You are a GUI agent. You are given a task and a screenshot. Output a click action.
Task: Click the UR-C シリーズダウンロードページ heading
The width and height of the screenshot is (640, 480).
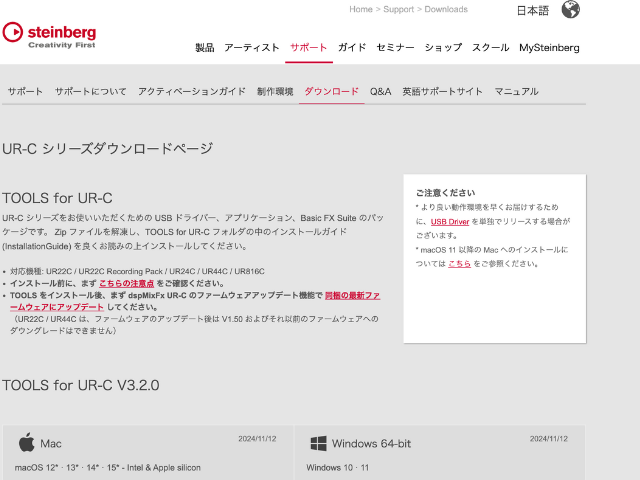(x=108, y=149)
